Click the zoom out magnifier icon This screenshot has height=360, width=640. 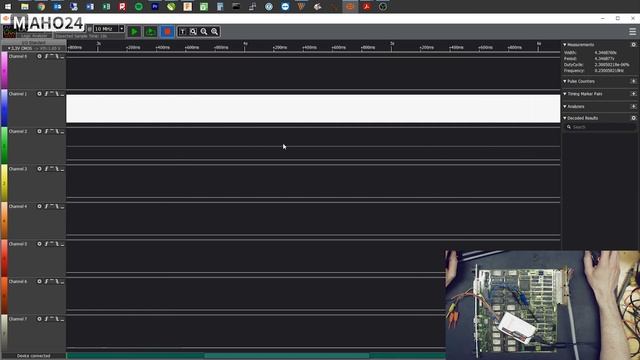[204, 31]
